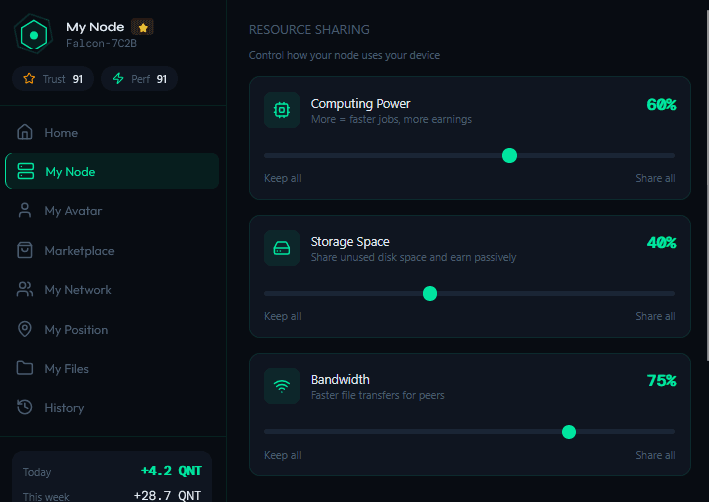Click "Share unused disk space and earn passively"
709x502 pixels.
[x=413, y=257]
